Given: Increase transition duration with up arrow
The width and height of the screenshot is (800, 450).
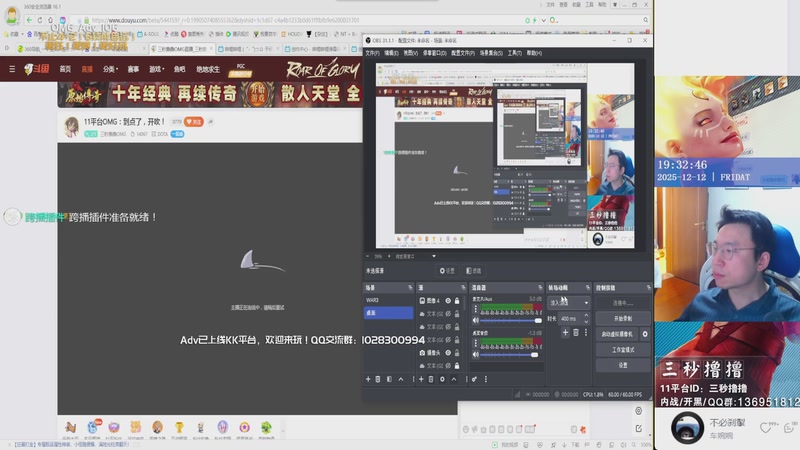Looking at the screenshot, I should click(x=586, y=315).
